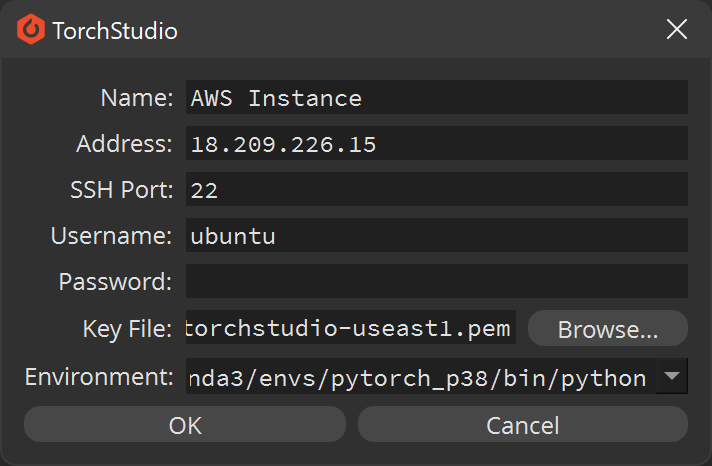
Task: Browse for a key file
Action: pos(608,328)
